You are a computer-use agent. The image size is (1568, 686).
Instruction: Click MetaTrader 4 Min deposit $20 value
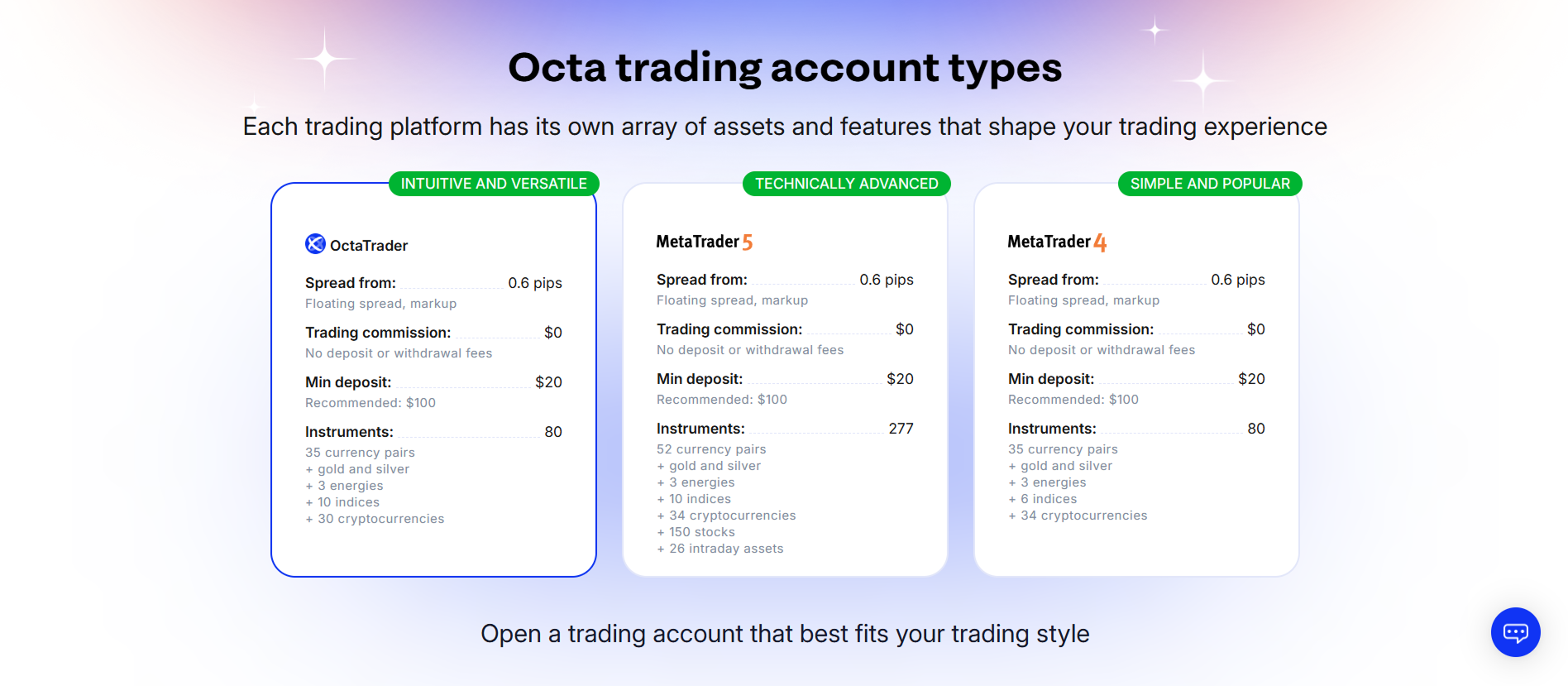pyautogui.click(x=1250, y=379)
